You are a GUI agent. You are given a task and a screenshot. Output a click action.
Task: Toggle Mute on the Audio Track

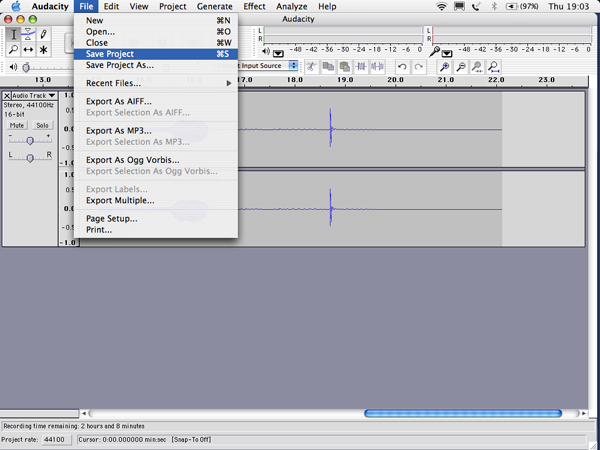point(17,126)
